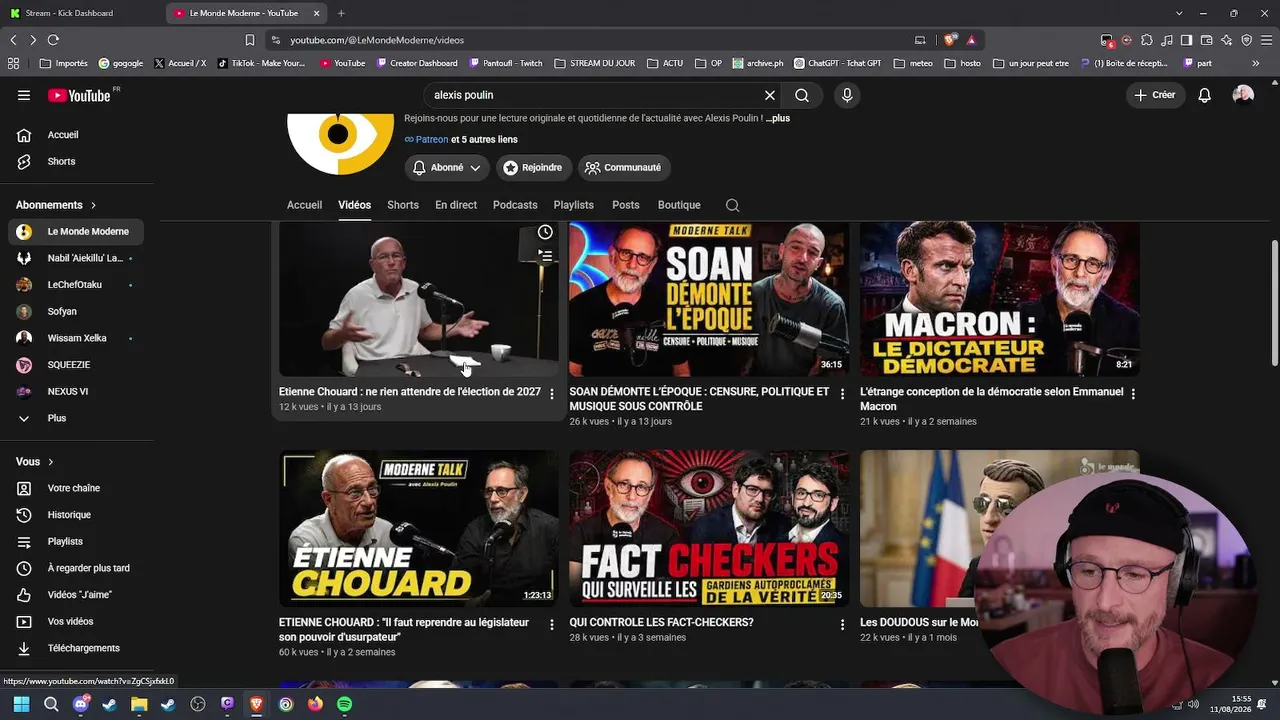Expand more subscriptions with Plus
Screen dimensions: 1280x720
tap(76, 418)
